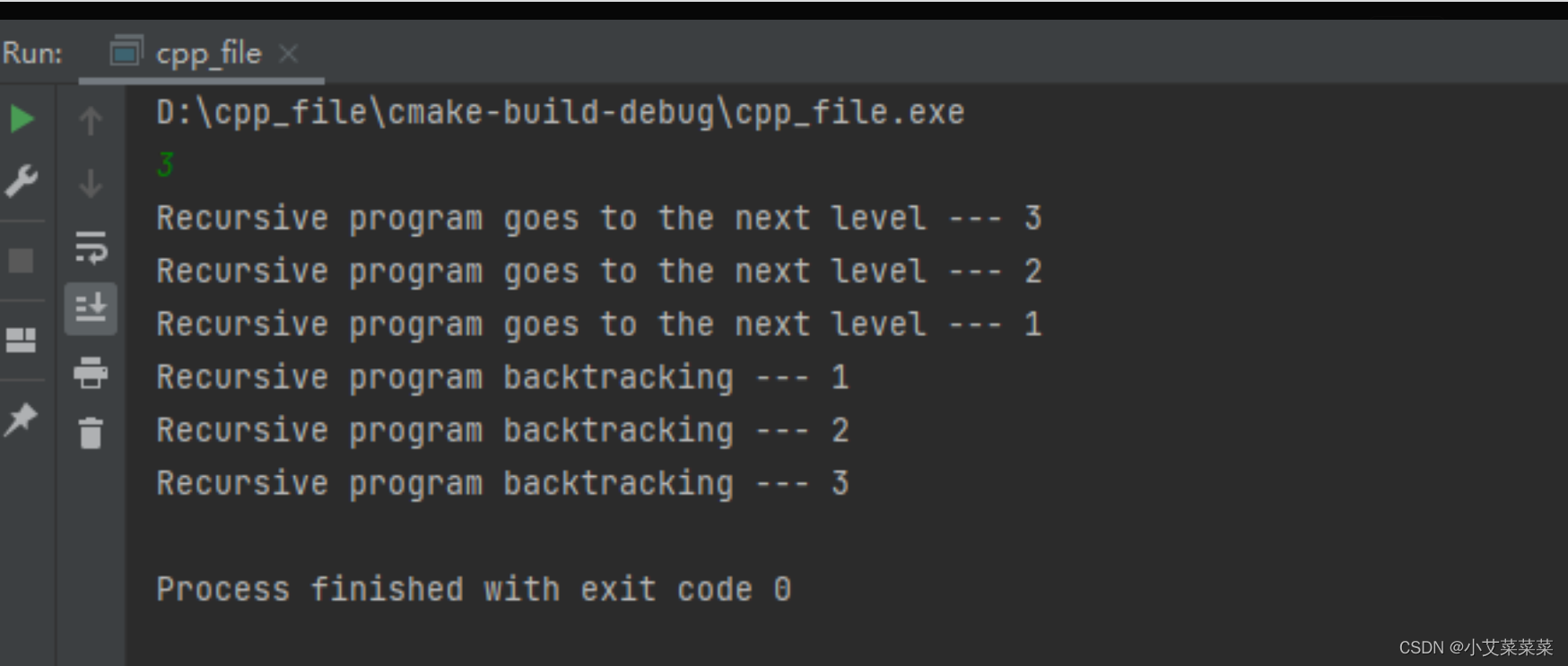Click the Restore Layout icon
1568x666 pixels.
point(22,340)
